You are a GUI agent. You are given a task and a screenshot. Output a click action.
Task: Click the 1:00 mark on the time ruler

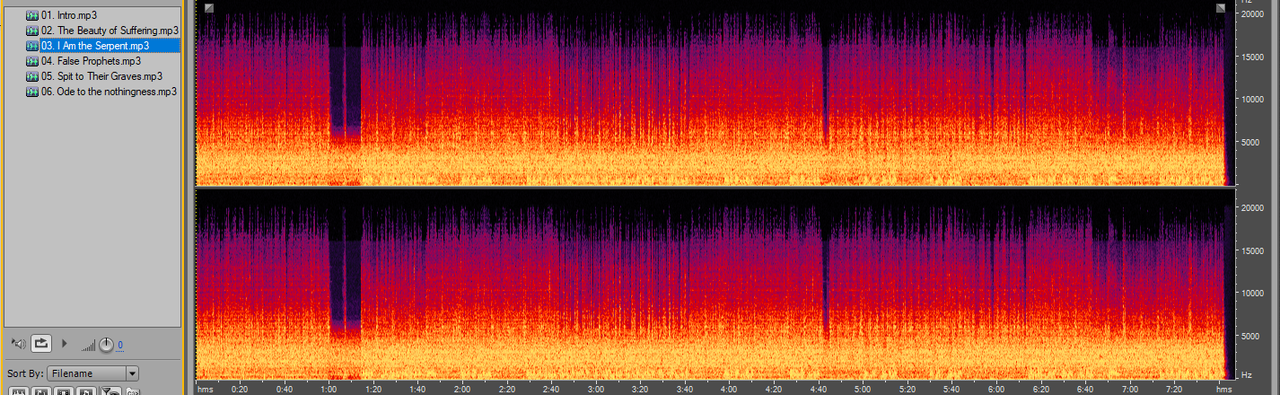click(x=329, y=389)
